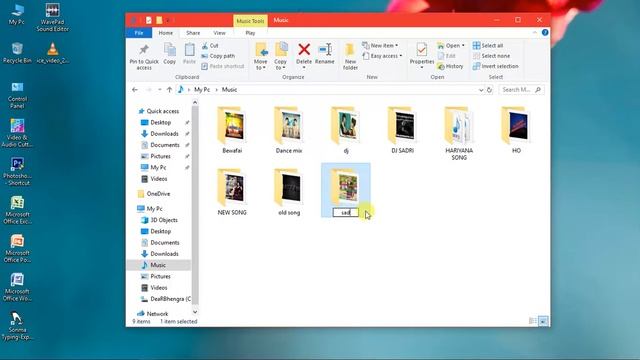This screenshot has height=360, width=640.
Task: Open recent locations dropdown arrow
Action: (160, 90)
